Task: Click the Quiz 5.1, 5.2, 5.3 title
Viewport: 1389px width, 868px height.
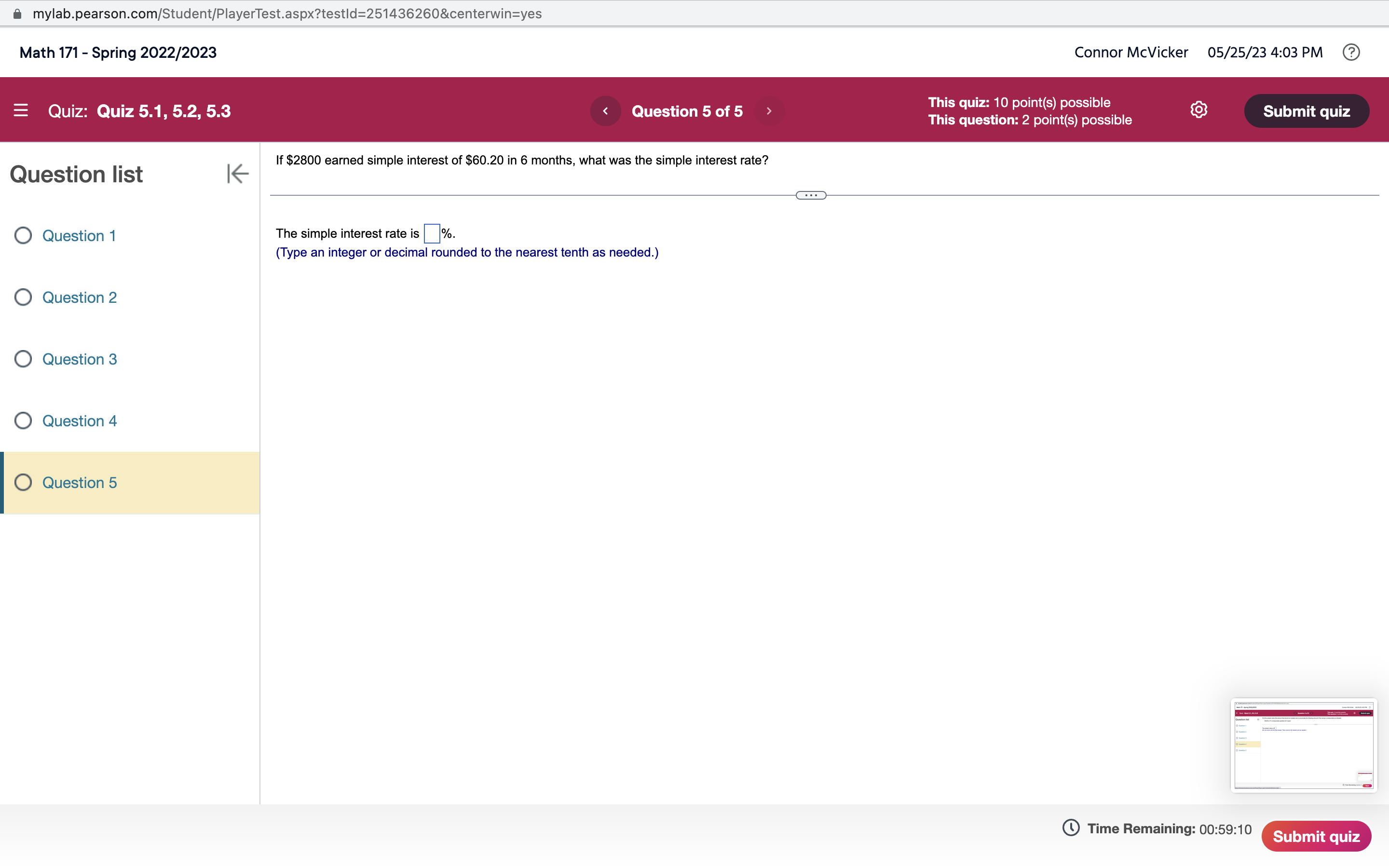Action: point(163,111)
